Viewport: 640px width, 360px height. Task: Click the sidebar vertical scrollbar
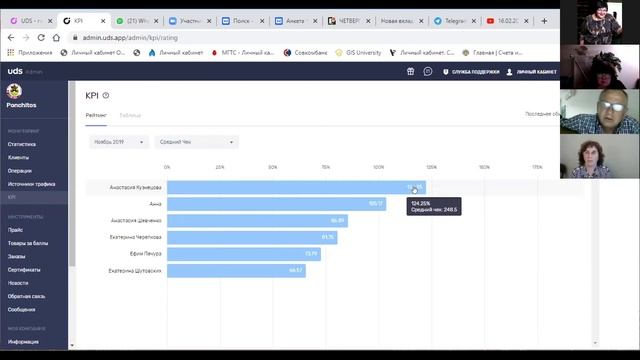click(x=72, y=174)
